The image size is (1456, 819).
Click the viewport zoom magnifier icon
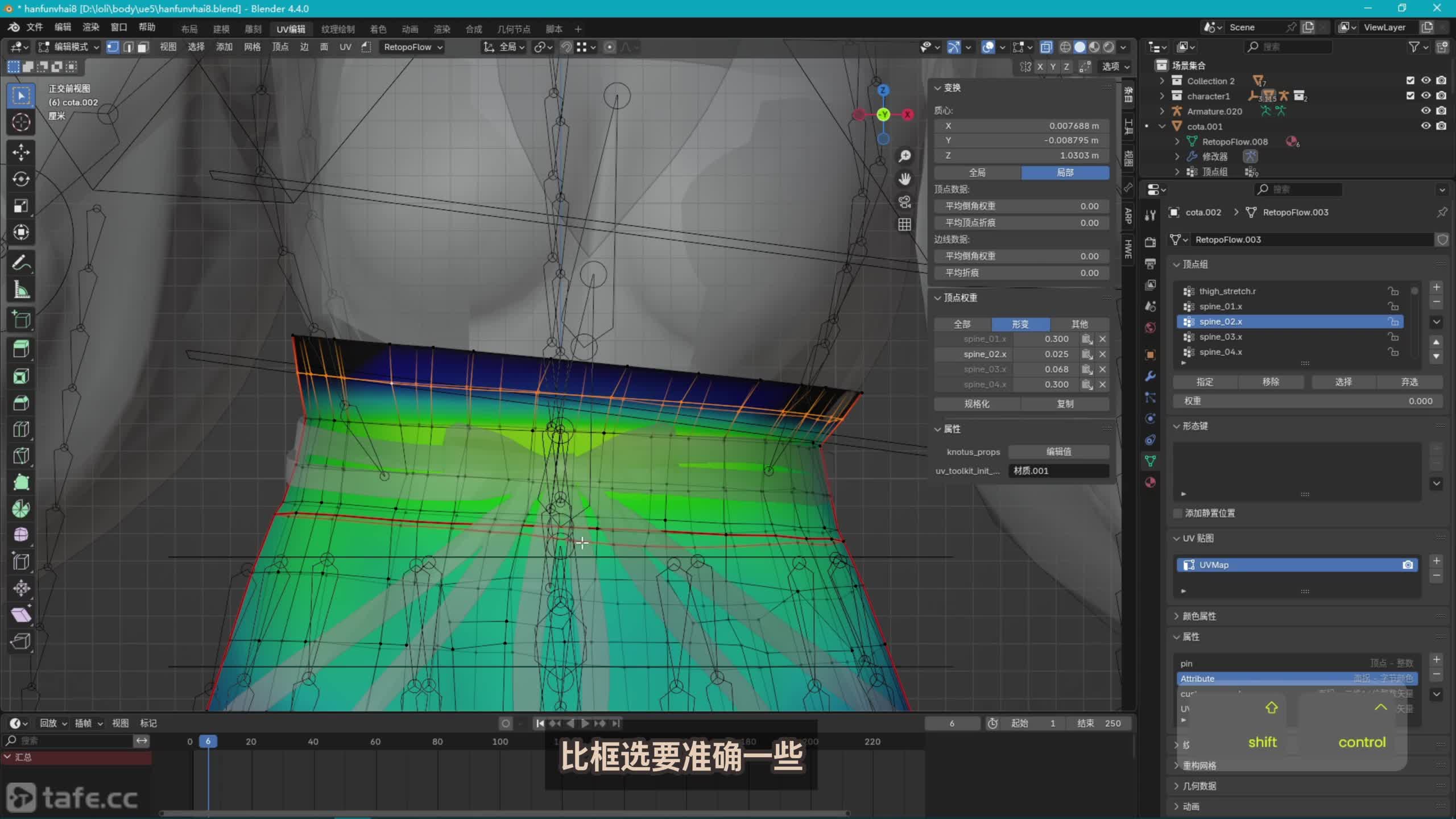click(904, 156)
